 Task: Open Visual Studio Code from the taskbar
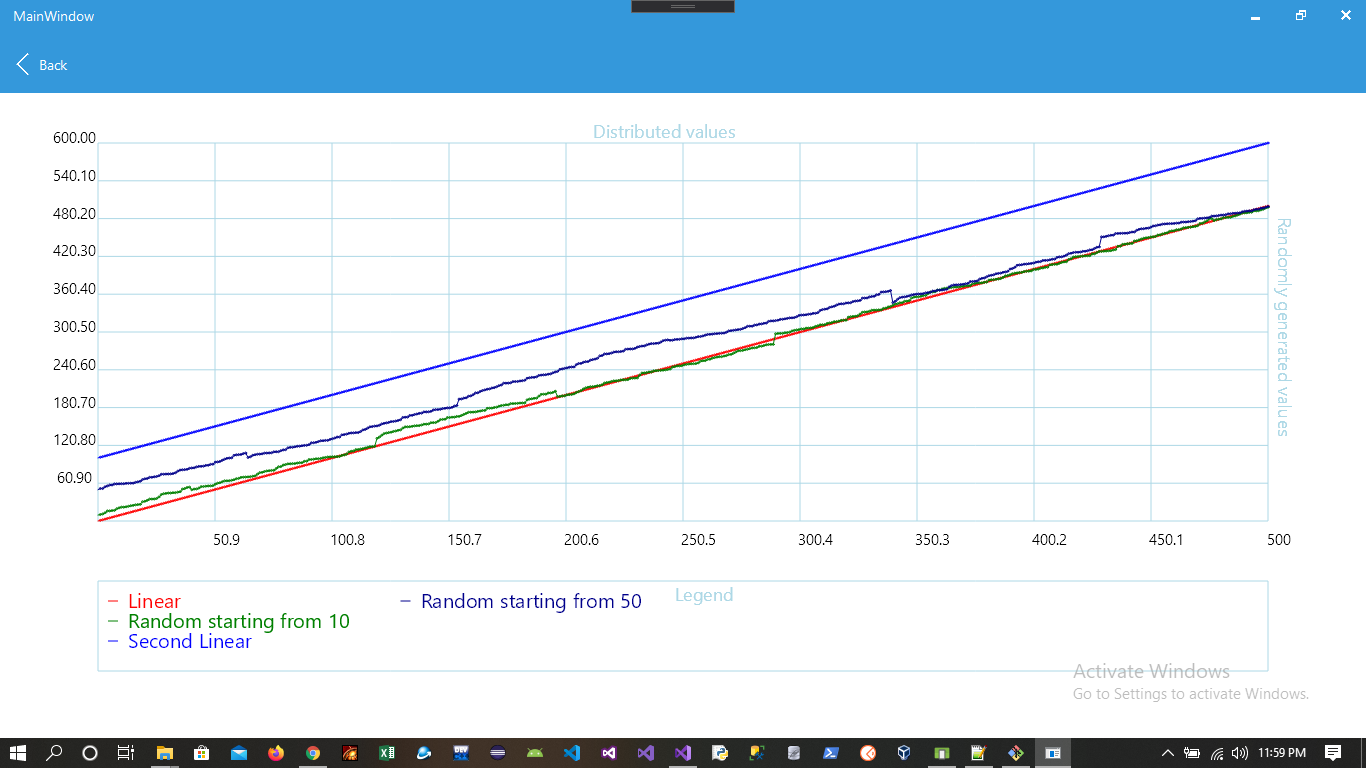click(572, 753)
